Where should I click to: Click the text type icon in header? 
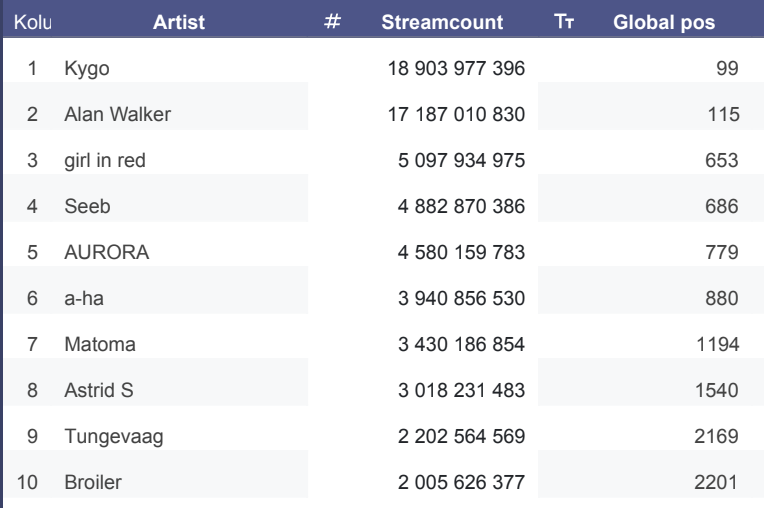pyautogui.click(x=563, y=22)
